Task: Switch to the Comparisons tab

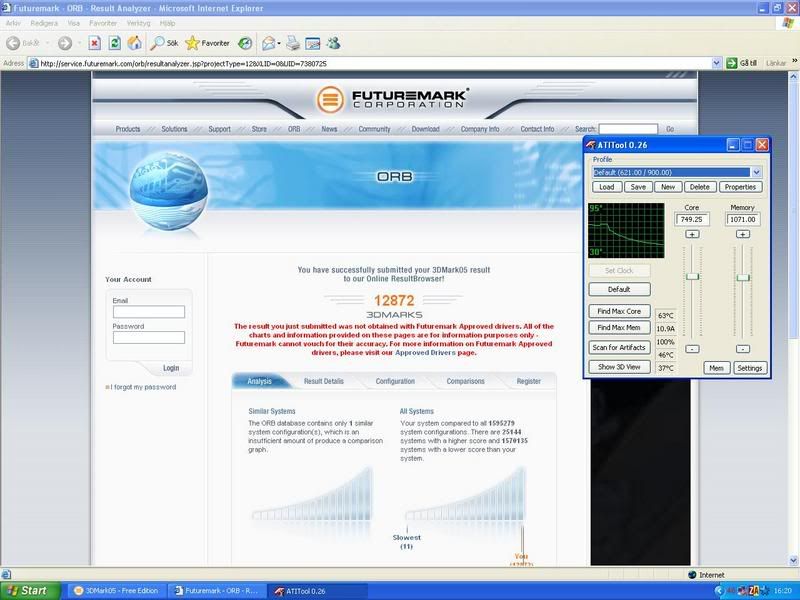Action: click(465, 381)
